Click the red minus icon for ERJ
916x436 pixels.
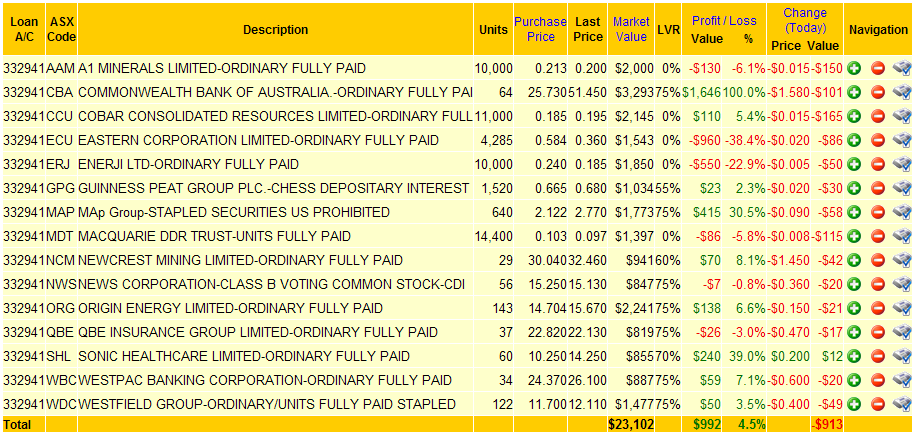878,164
